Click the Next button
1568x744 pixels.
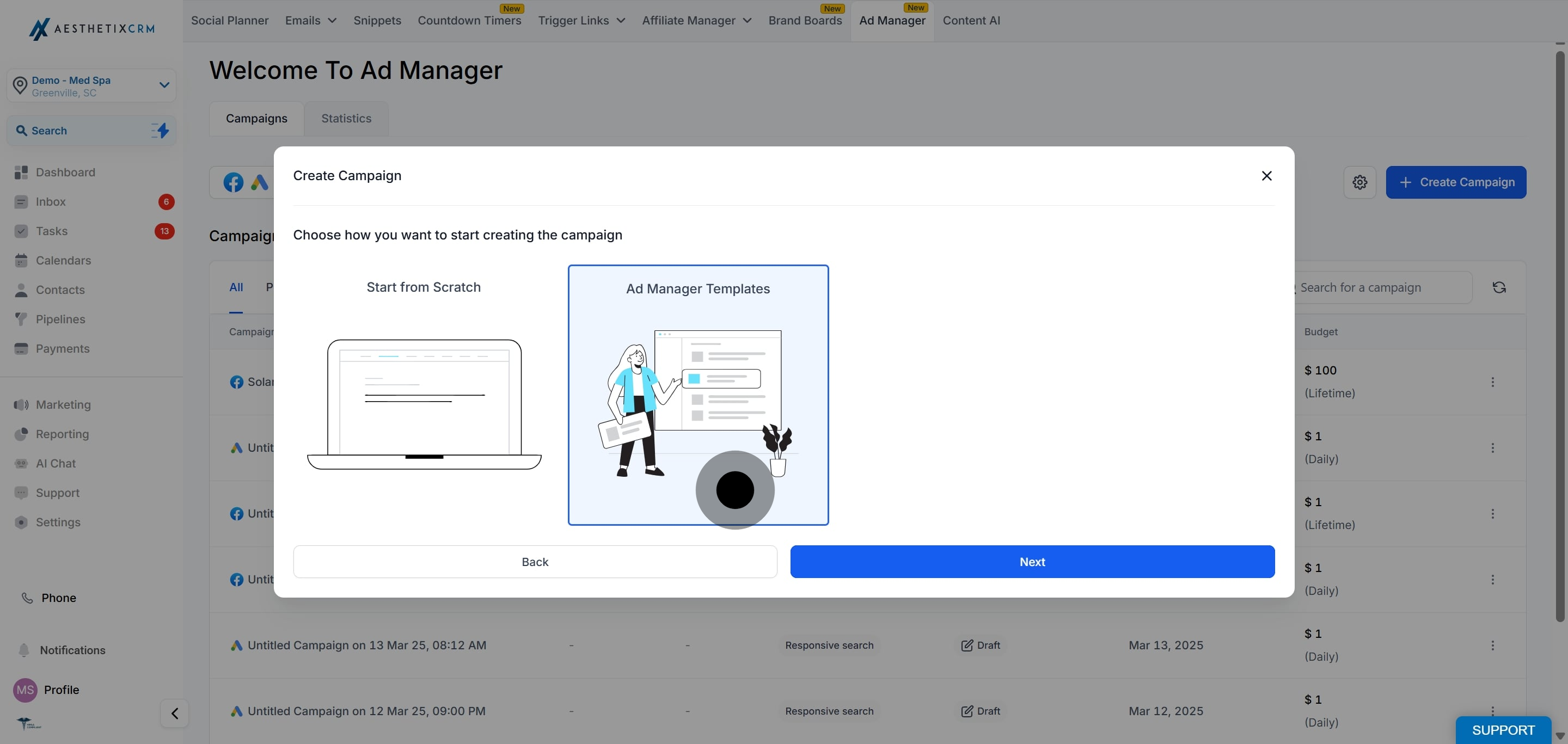coord(1032,562)
